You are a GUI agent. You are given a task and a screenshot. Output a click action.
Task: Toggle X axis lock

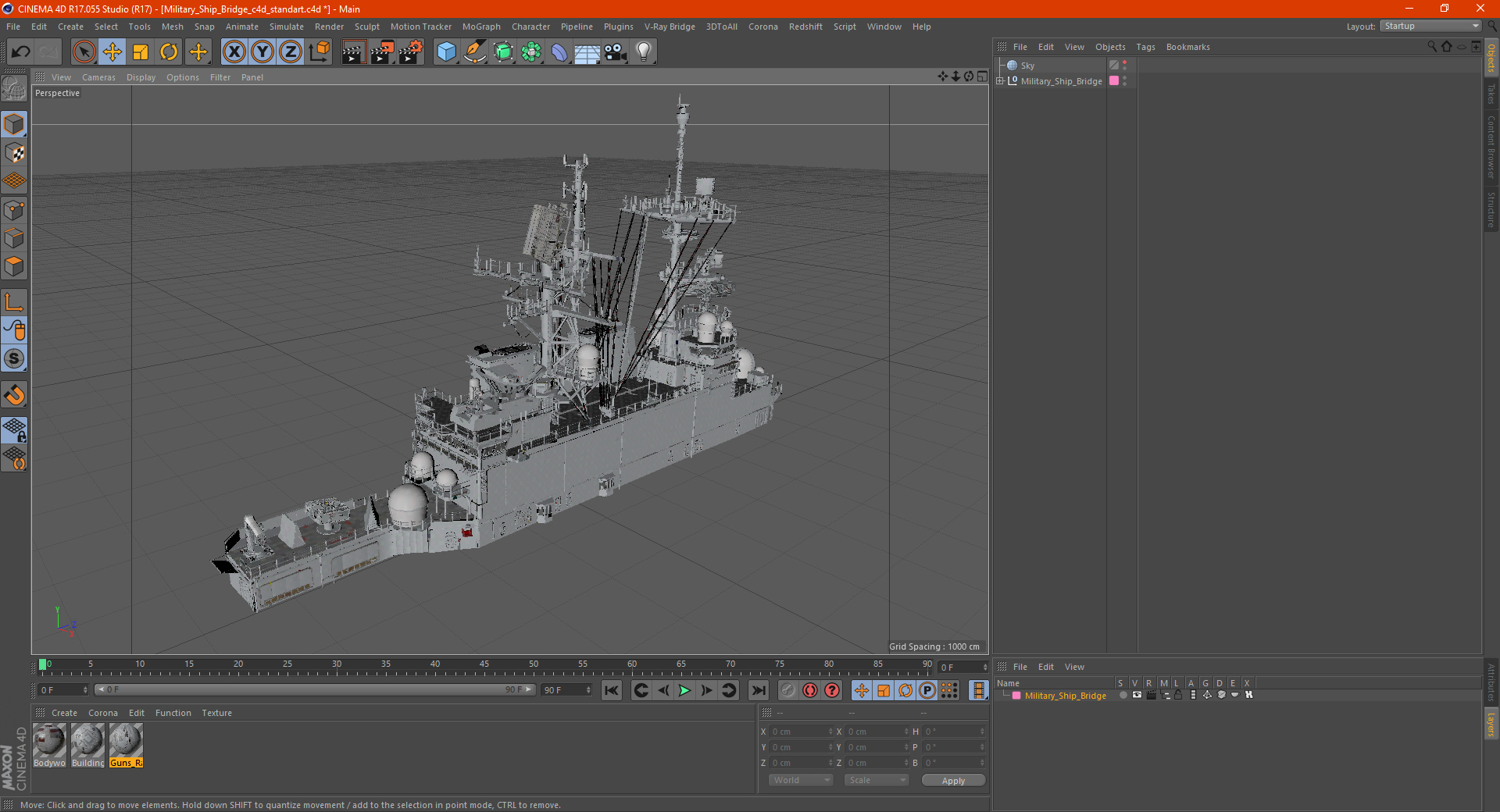pos(234,52)
